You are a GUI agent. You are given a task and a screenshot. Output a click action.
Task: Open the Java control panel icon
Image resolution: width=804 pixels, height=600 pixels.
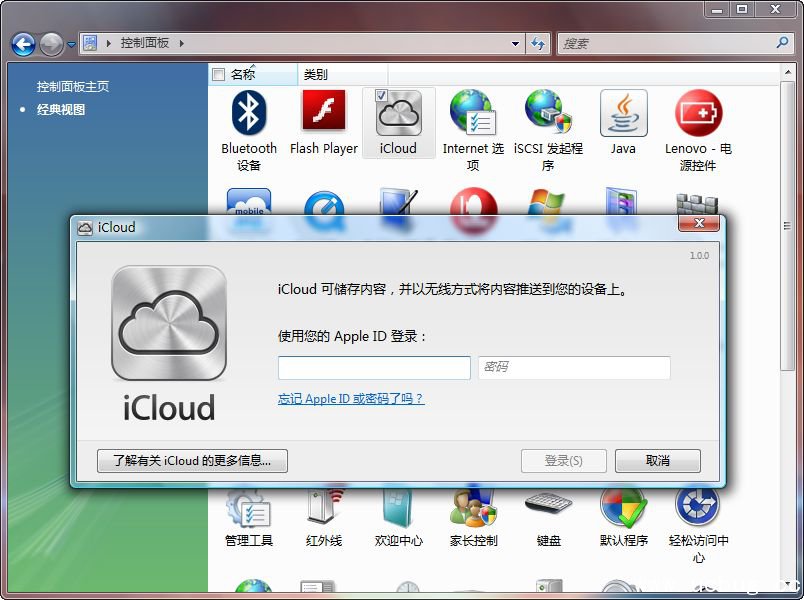coord(623,122)
